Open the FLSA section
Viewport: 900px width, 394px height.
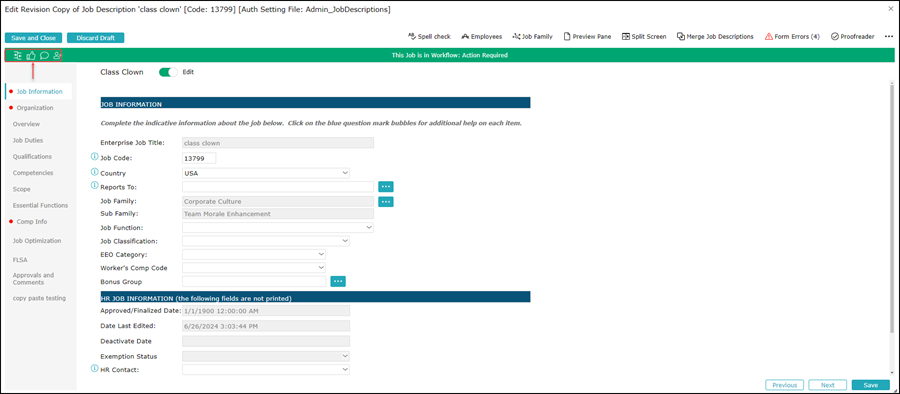point(20,260)
